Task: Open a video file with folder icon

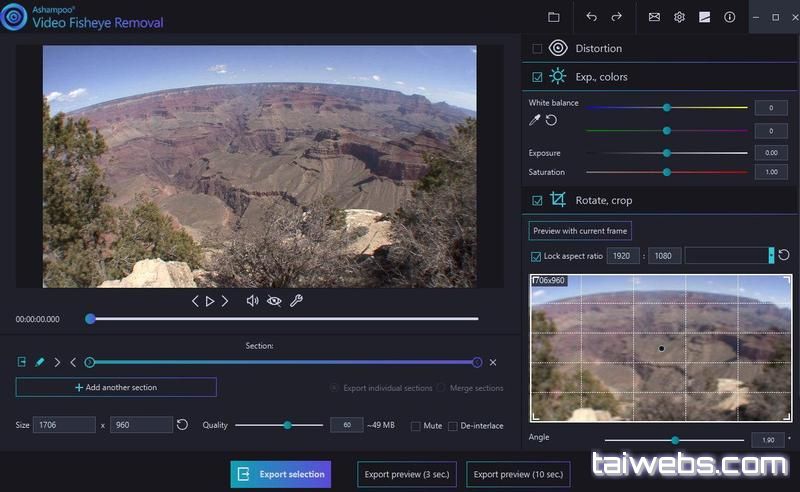Action: [554, 17]
